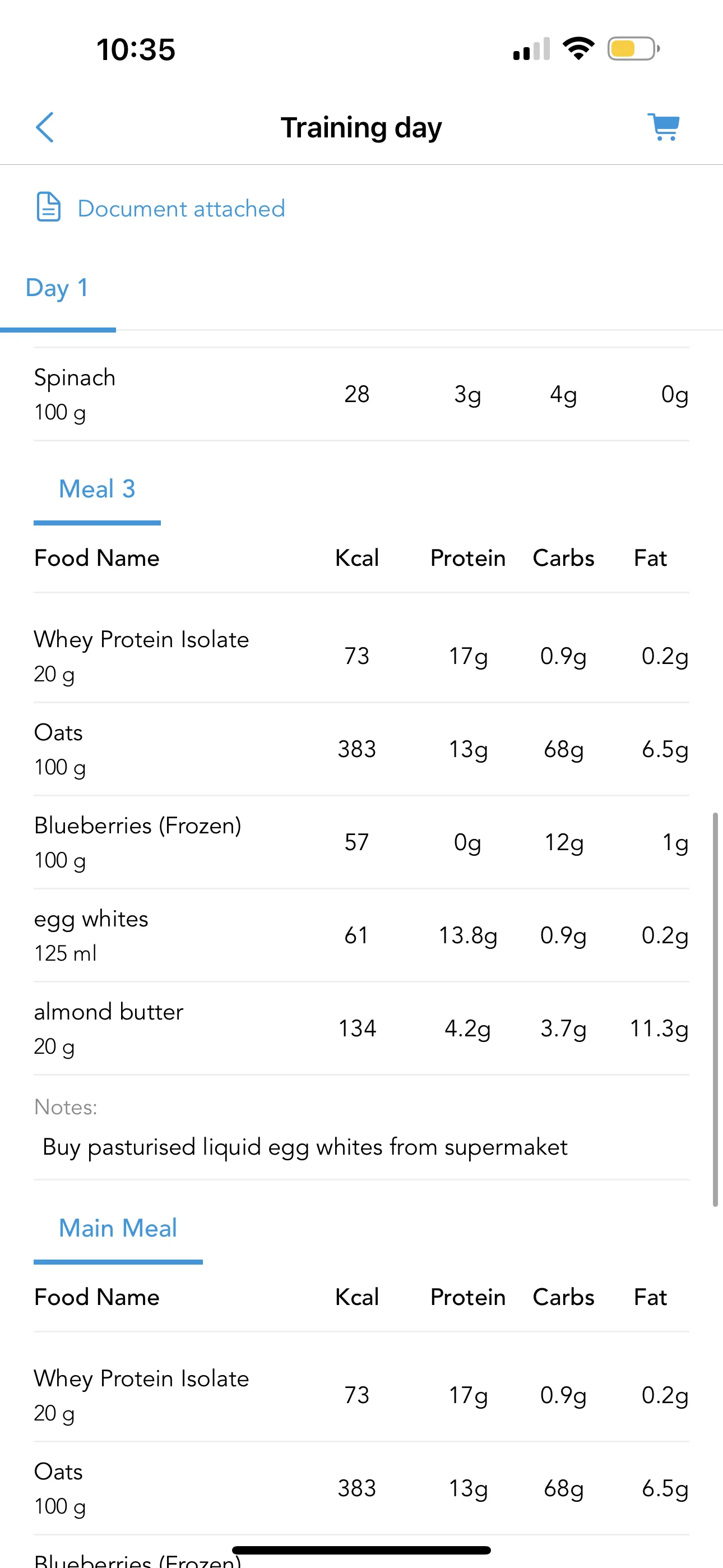Tap the egg whites supermarket note
Screen dimensions: 723x1568
pos(304,1147)
